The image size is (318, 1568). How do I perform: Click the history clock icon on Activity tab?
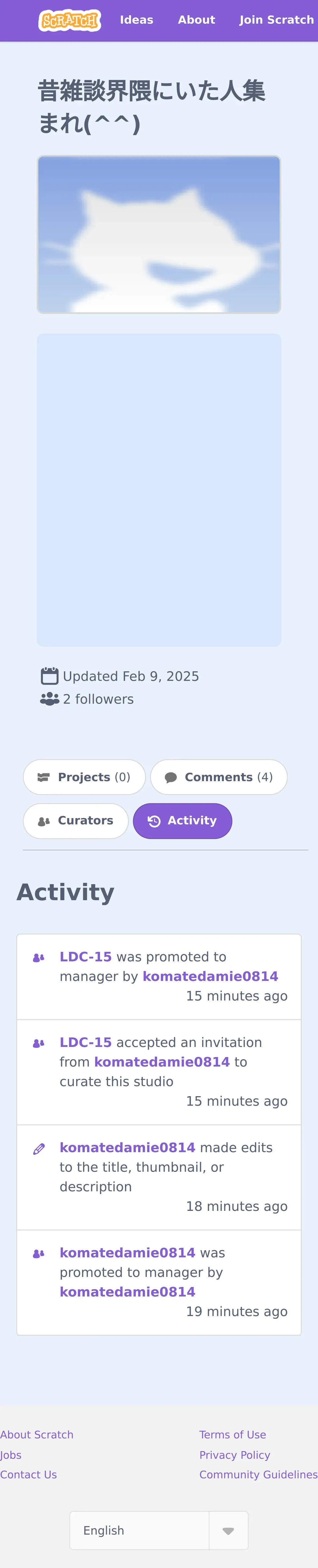click(154, 821)
